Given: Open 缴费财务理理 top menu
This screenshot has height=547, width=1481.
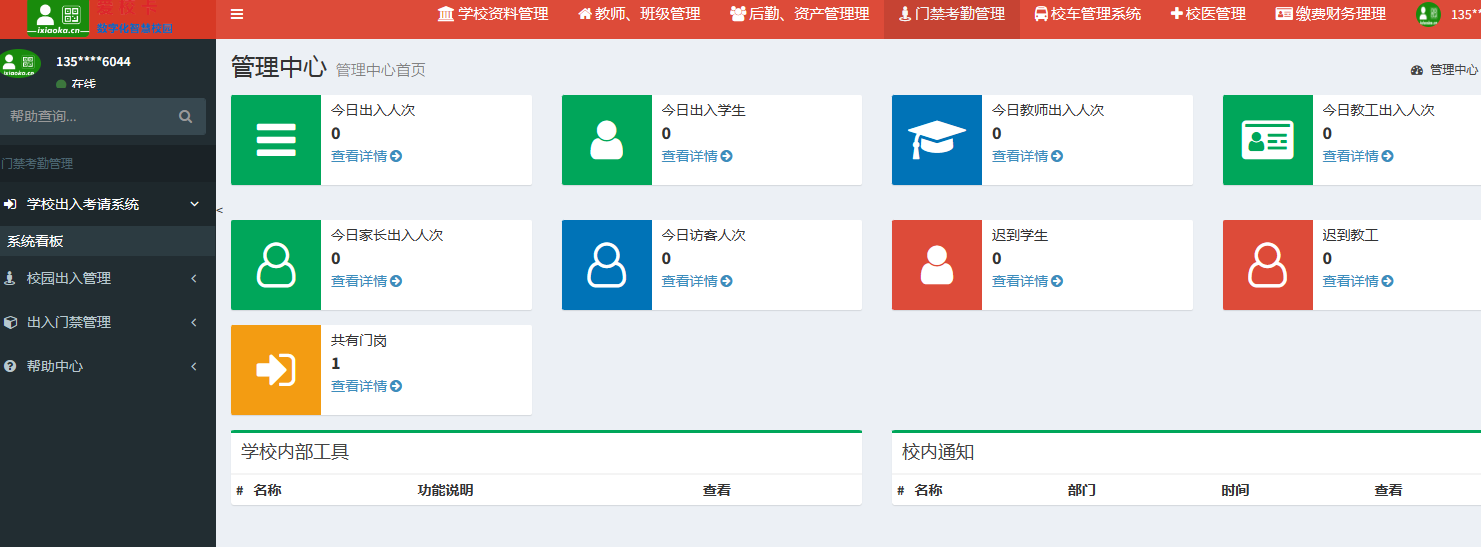Looking at the screenshot, I should click(x=1331, y=14).
